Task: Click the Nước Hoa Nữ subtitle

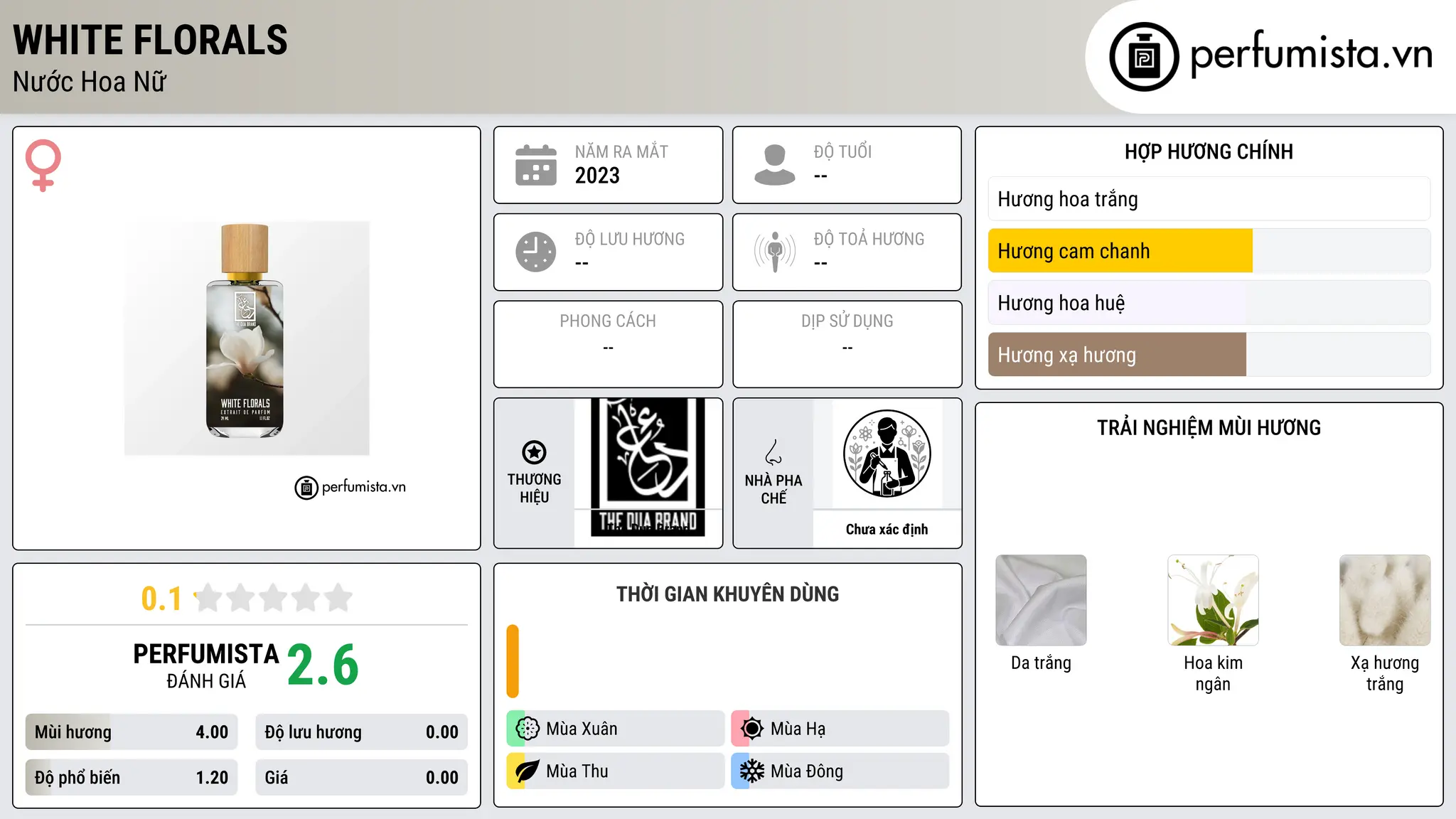Action: [90, 82]
